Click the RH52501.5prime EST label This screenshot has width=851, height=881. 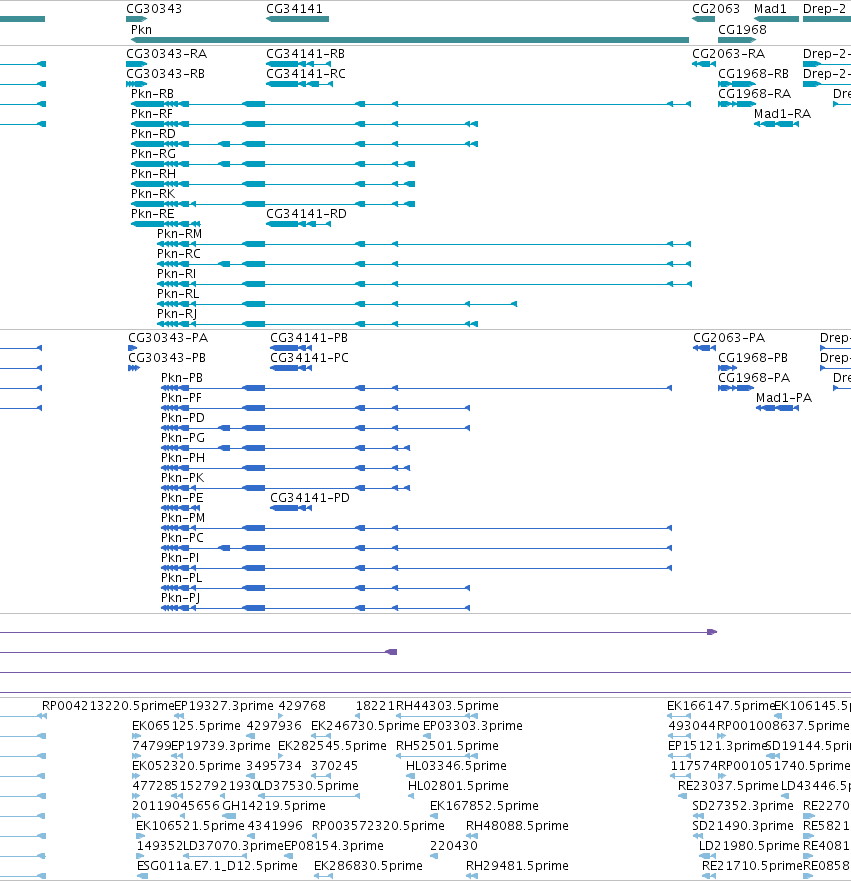(x=447, y=746)
